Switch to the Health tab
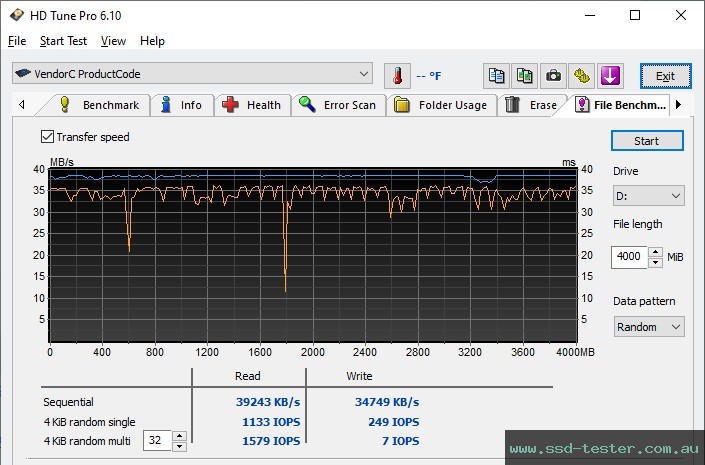 252,105
